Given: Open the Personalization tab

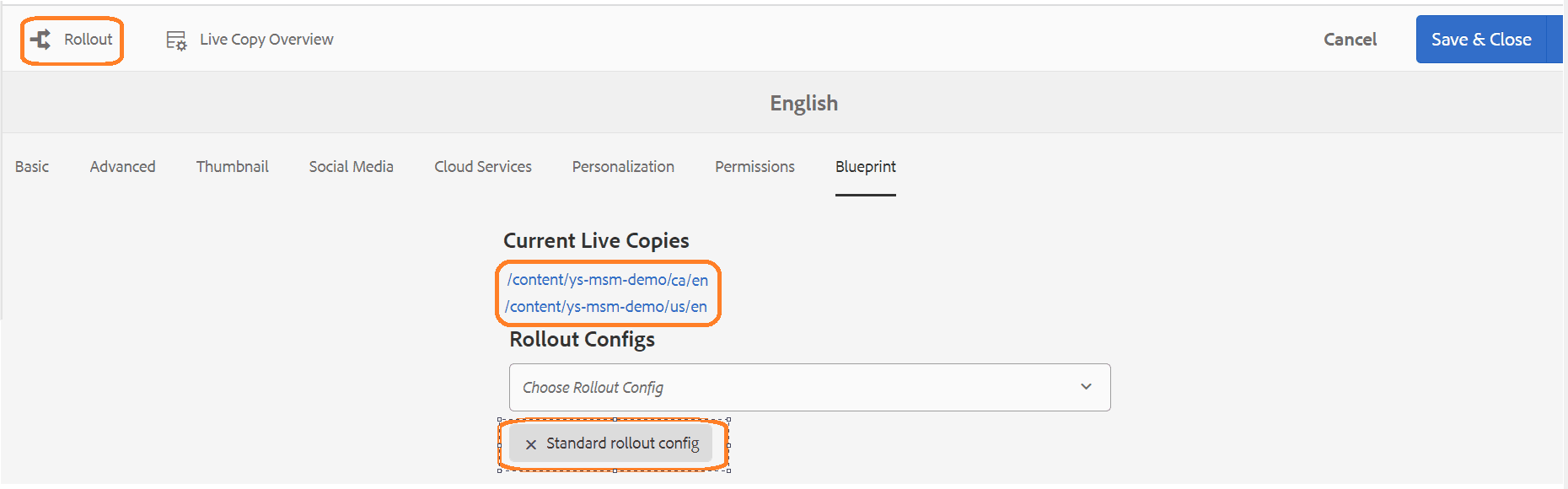Looking at the screenshot, I should pos(623,167).
